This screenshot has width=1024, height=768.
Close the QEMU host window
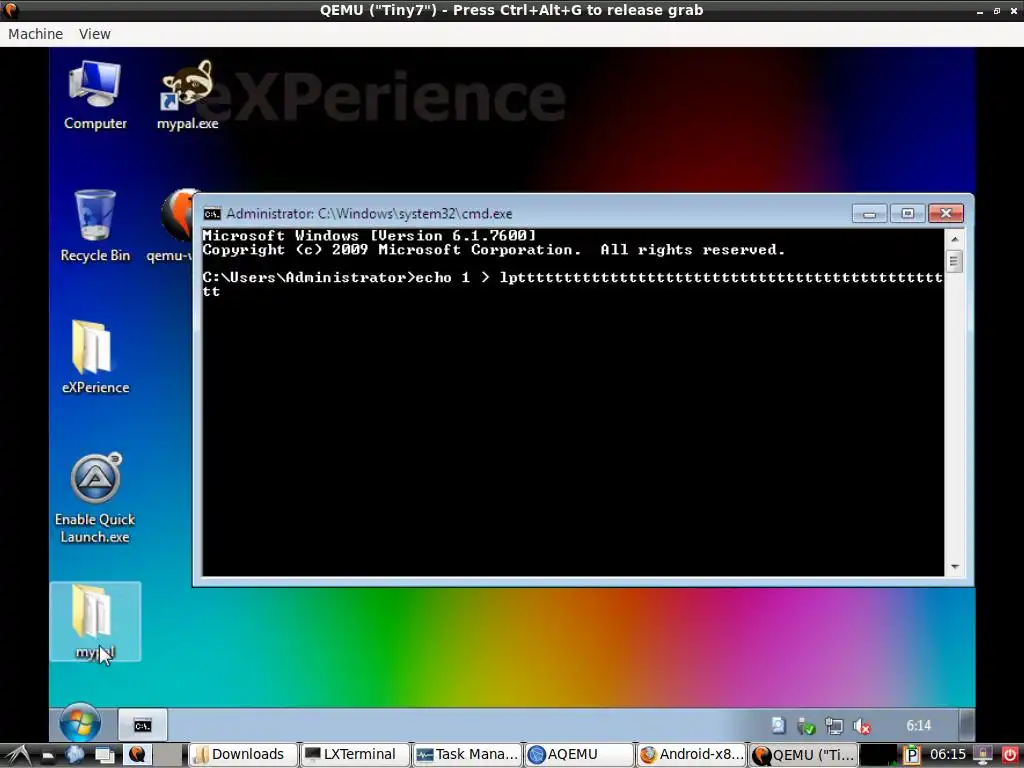click(1014, 11)
